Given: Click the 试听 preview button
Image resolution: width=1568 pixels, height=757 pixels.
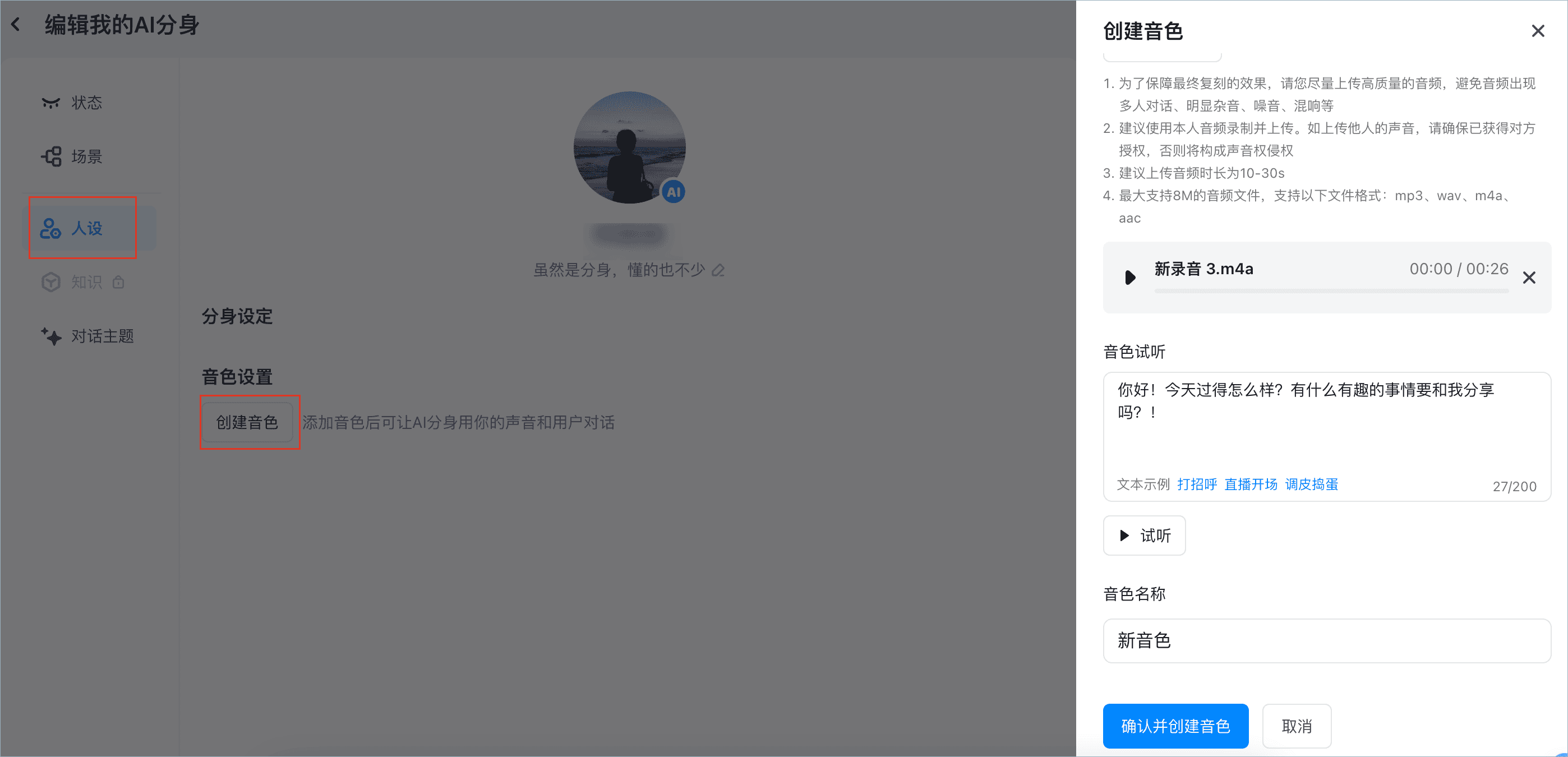Looking at the screenshot, I should (x=1145, y=536).
